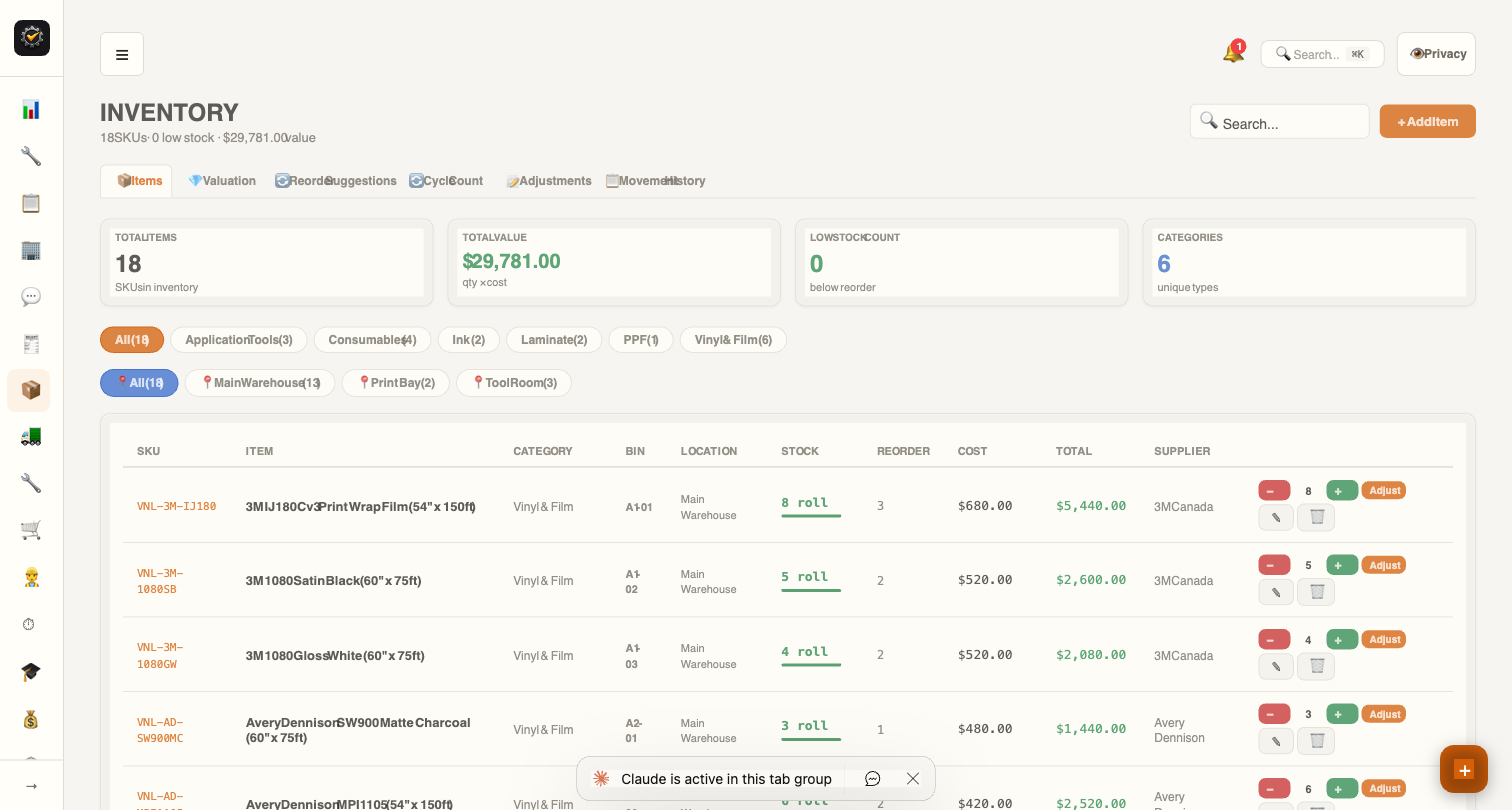Click the Add Item button
This screenshot has height=810, width=1512.
tap(1427, 120)
